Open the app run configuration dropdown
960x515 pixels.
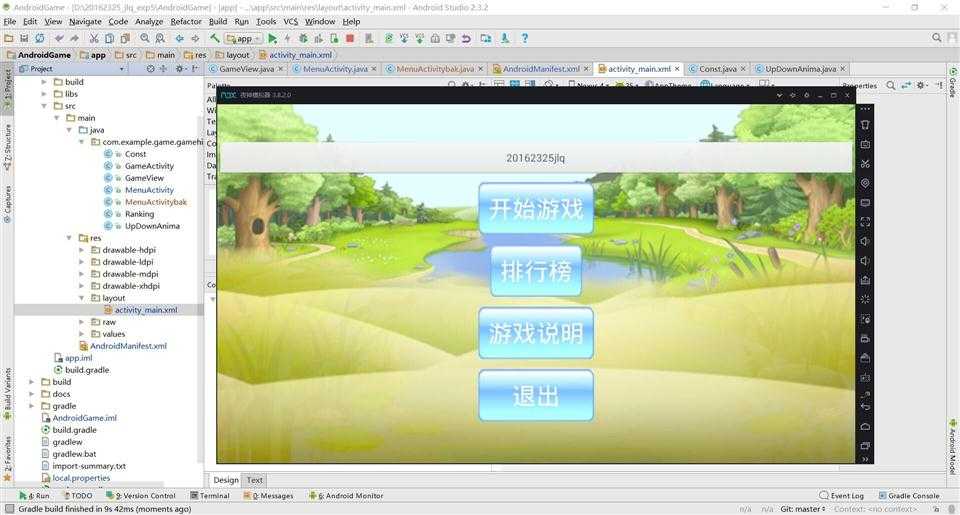(x=244, y=38)
